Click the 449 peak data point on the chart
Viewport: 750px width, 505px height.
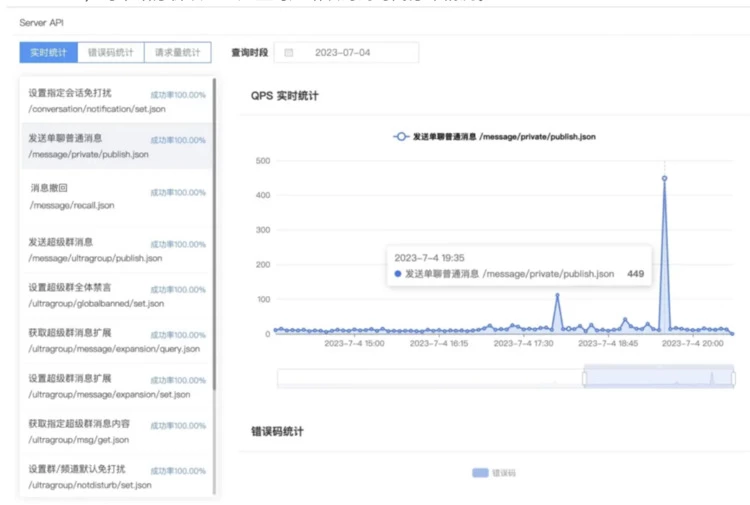[x=664, y=179]
